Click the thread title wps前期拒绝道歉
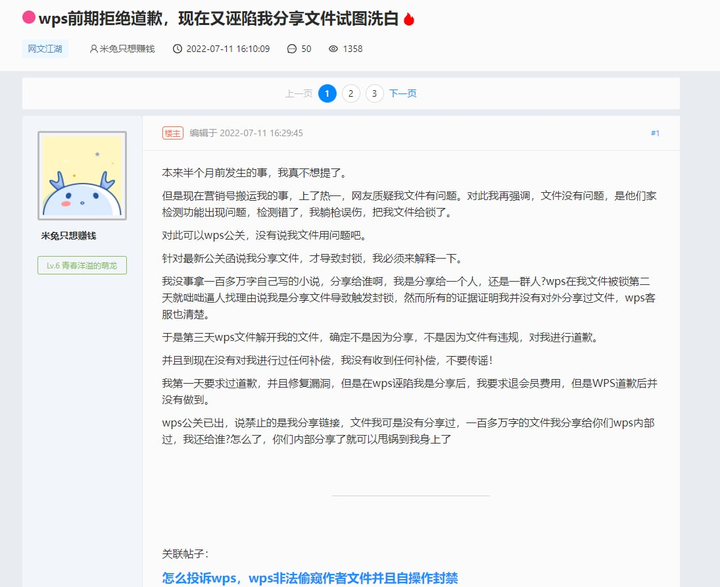The width and height of the screenshot is (720, 587). click(x=218, y=18)
